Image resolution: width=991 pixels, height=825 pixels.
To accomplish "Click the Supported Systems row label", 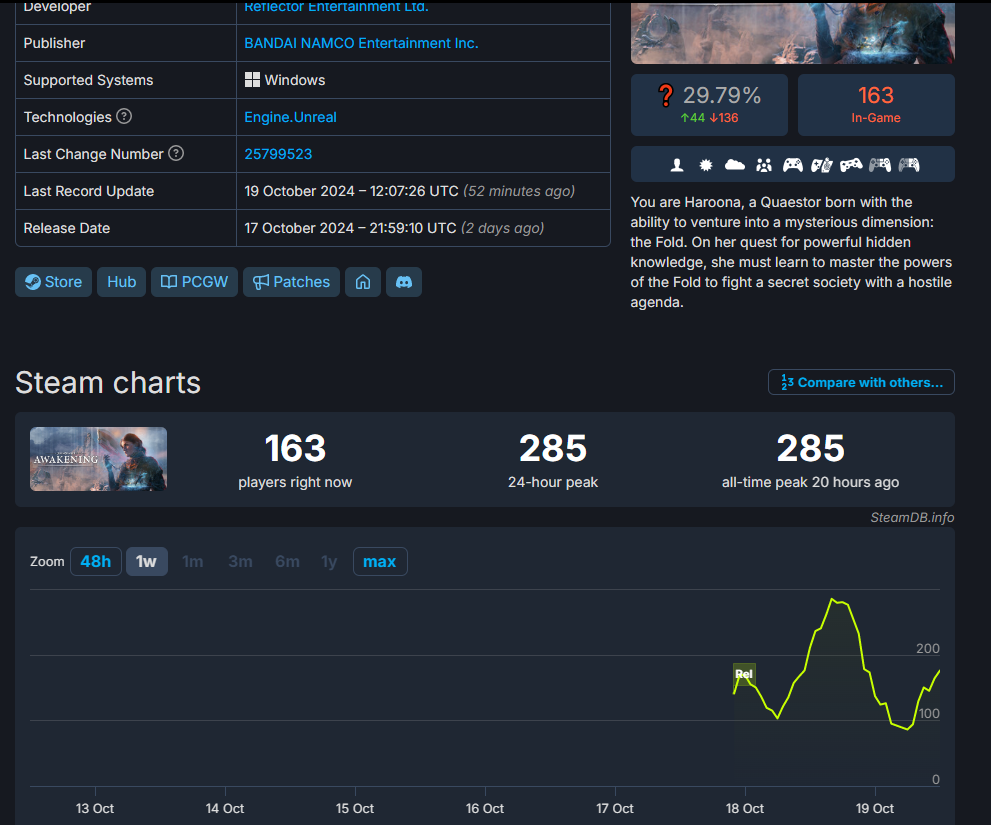I will (88, 80).
